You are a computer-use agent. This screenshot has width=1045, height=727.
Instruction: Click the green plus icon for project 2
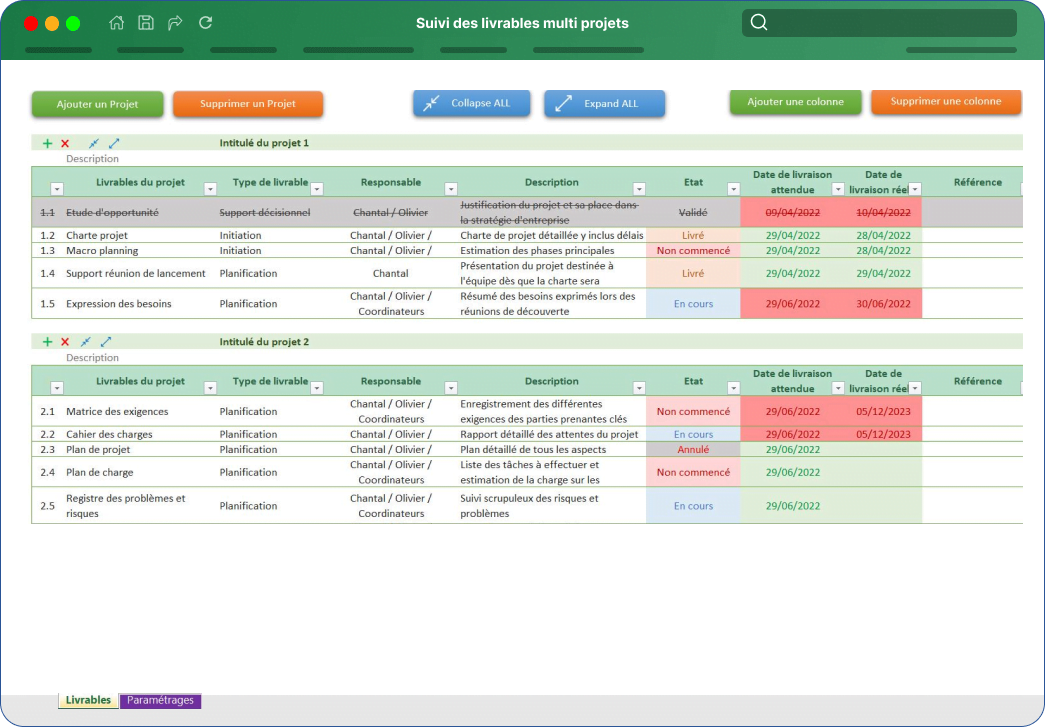[x=47, y=342]
